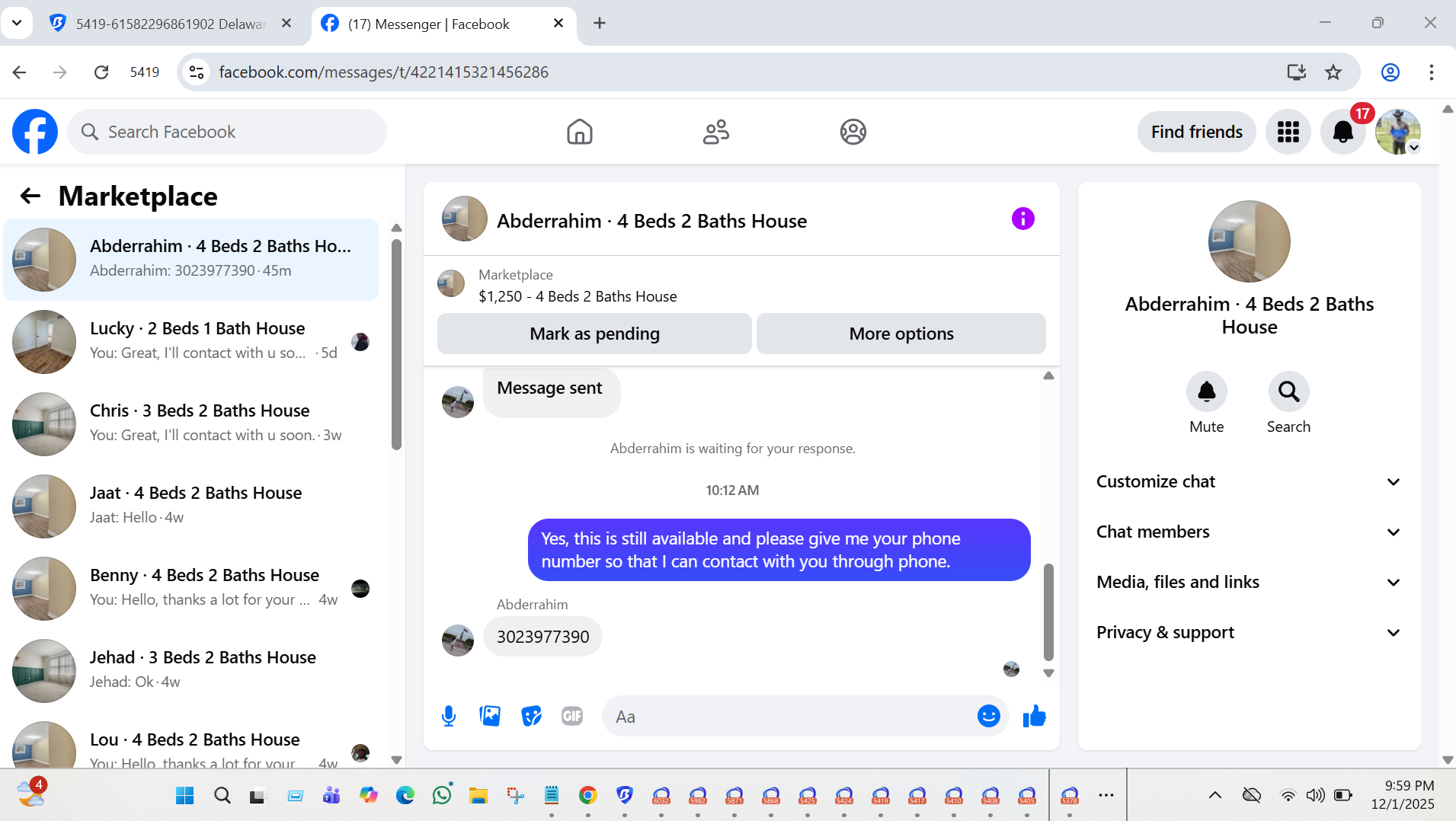Send a thumbs-up like

1034,716
